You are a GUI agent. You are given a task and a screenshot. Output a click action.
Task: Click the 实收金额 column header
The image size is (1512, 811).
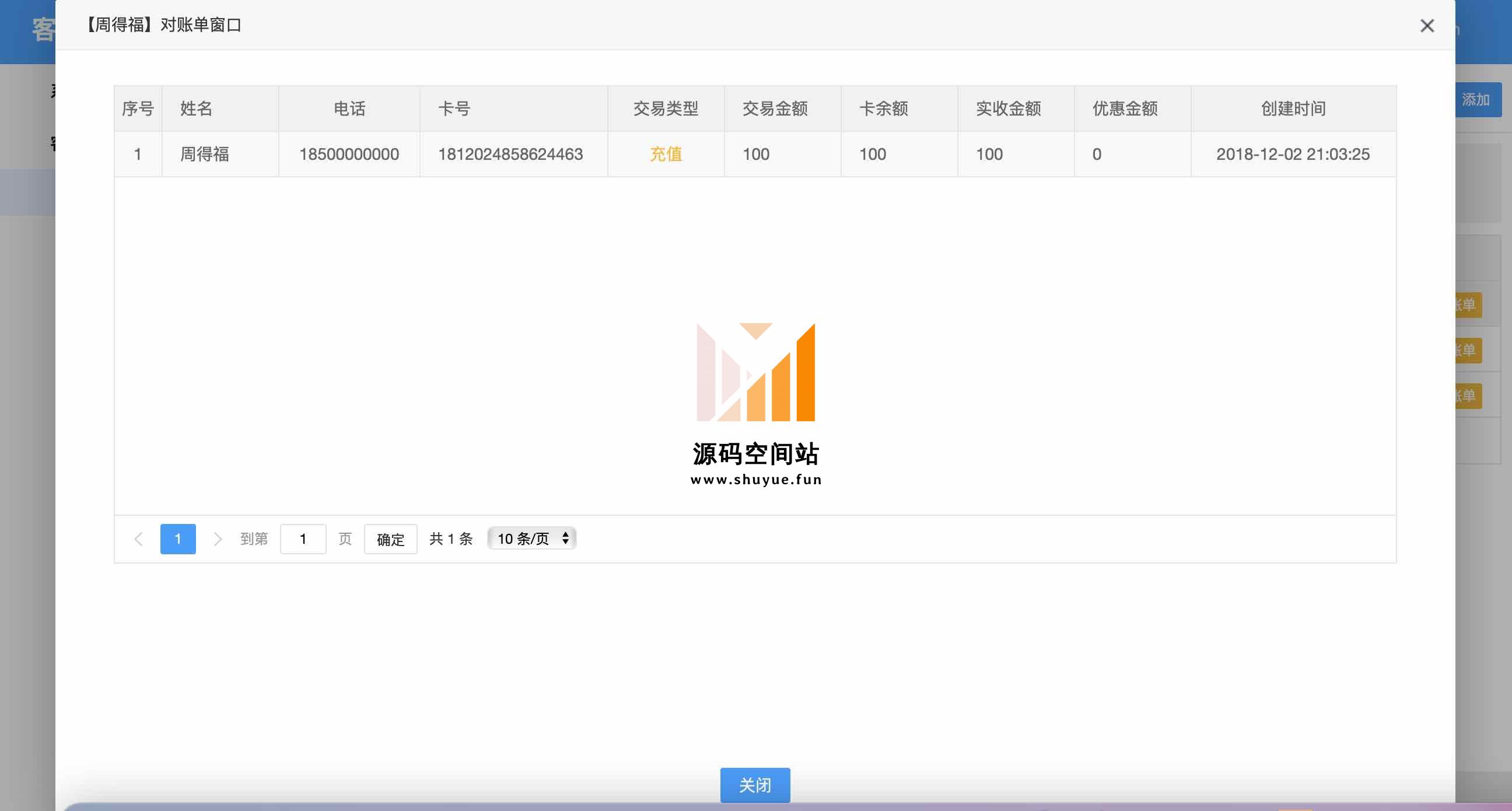click(x=1016, y=109)
